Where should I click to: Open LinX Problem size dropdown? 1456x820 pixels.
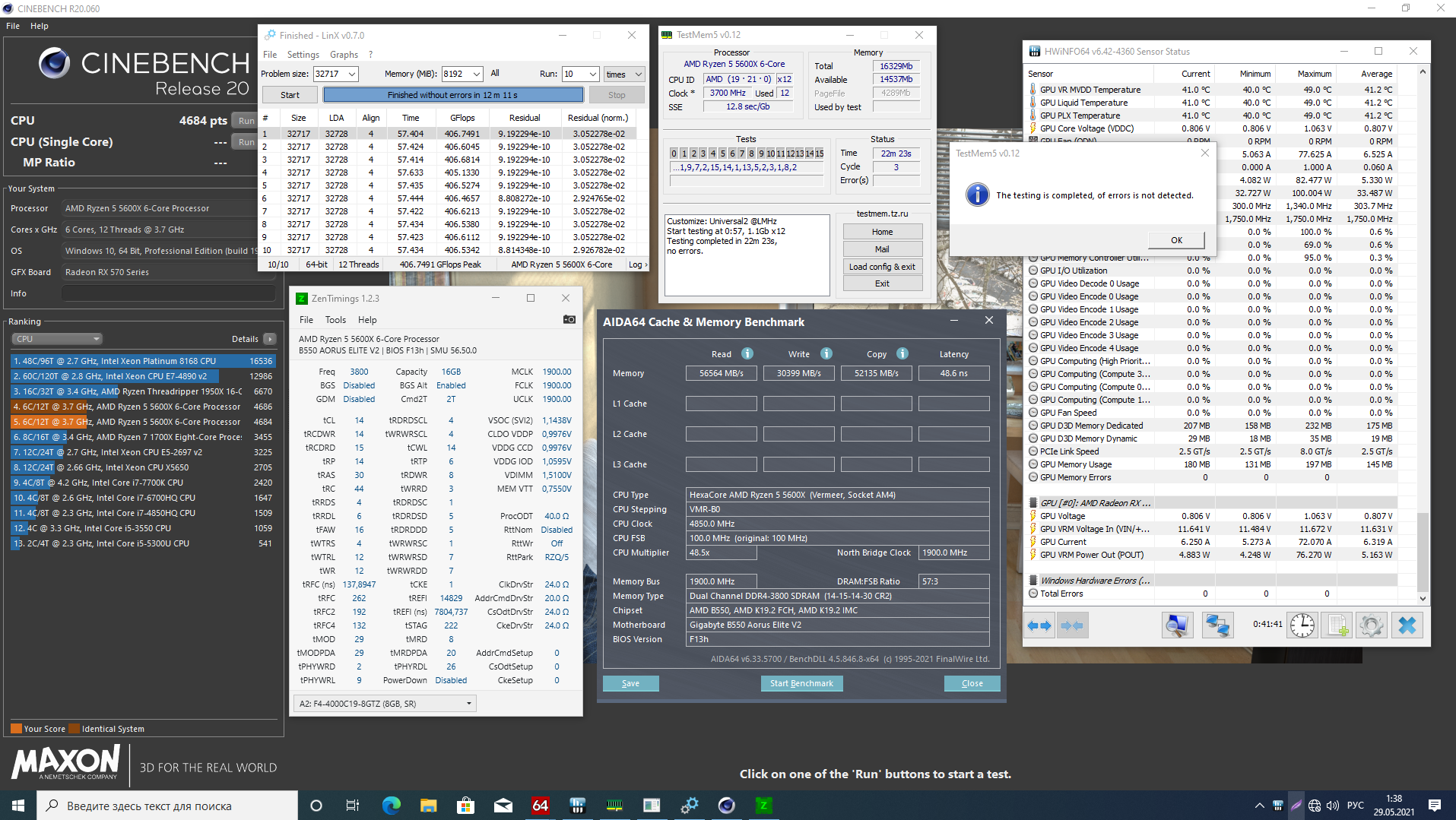click(351, 74)
